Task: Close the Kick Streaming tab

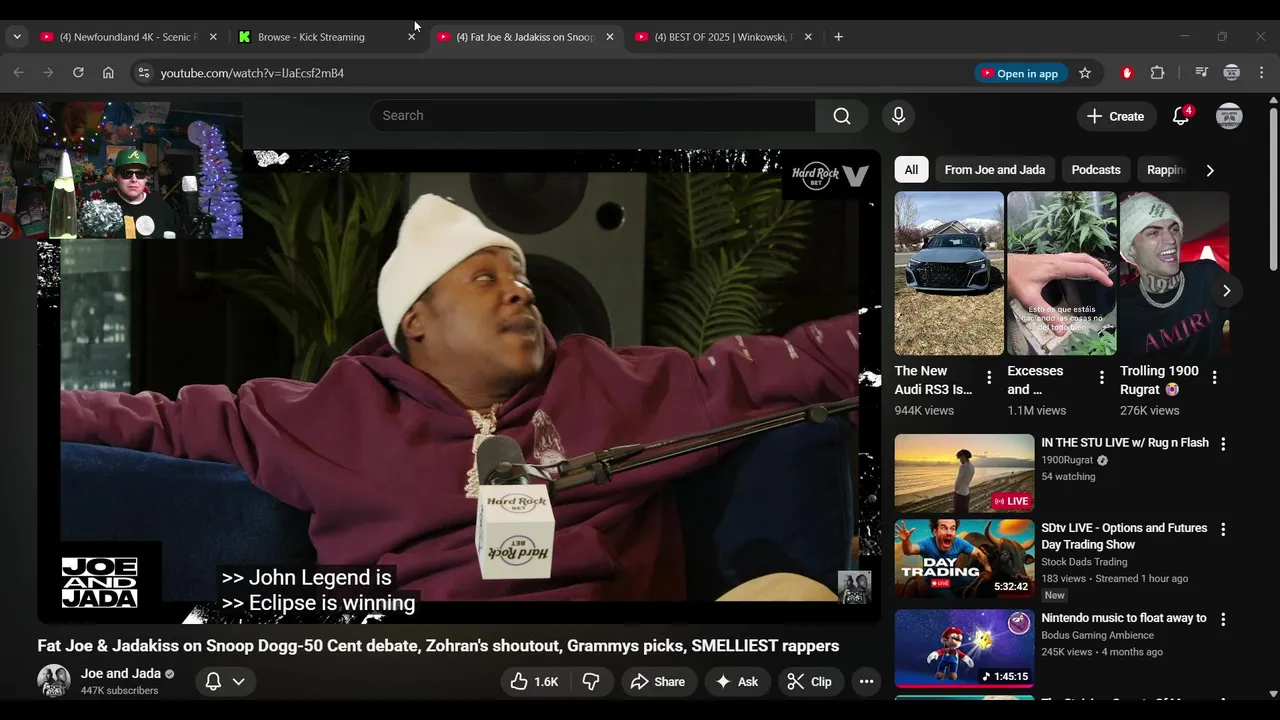Action: [411, 37]
